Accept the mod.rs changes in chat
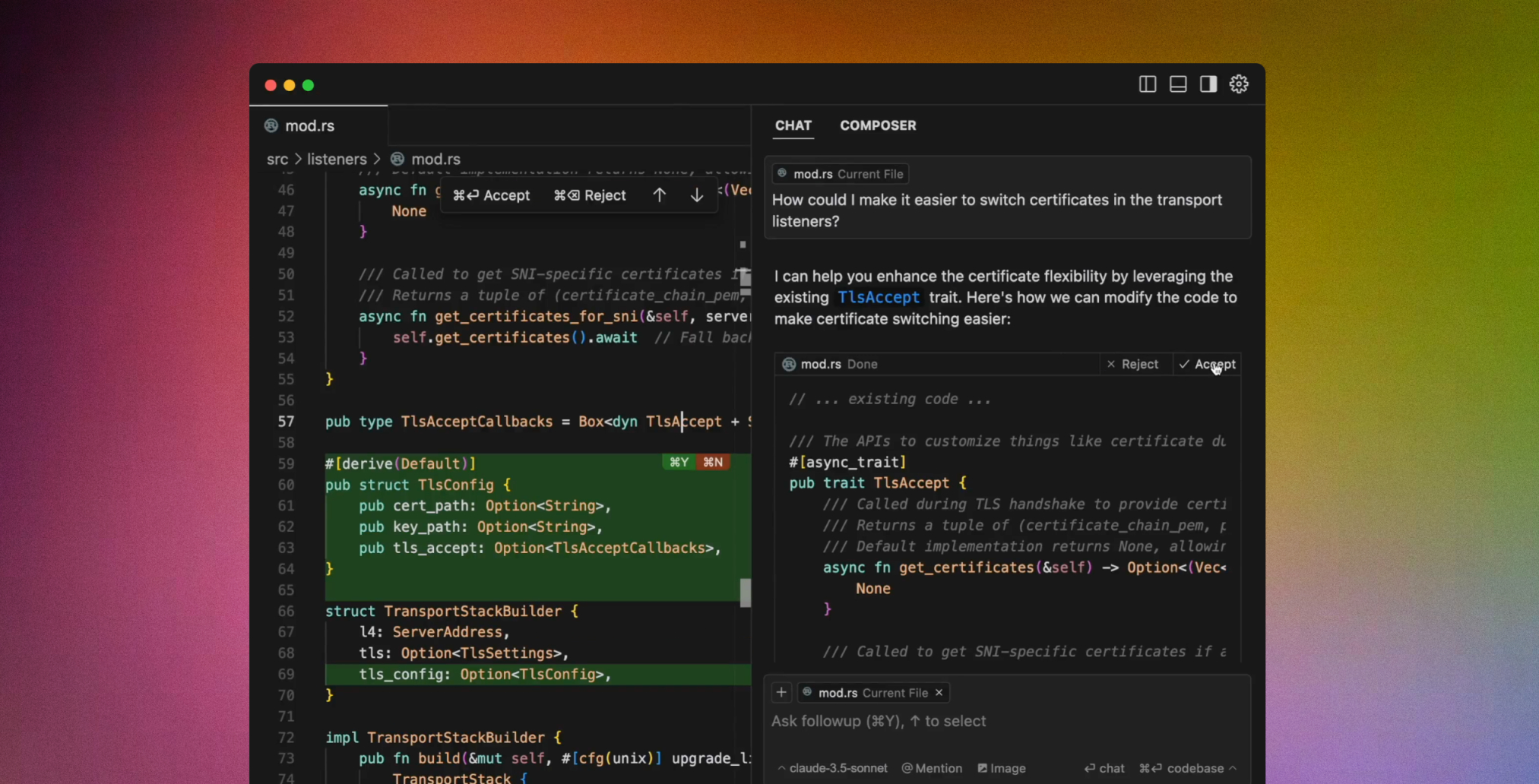 click(x=1207, y=365)
